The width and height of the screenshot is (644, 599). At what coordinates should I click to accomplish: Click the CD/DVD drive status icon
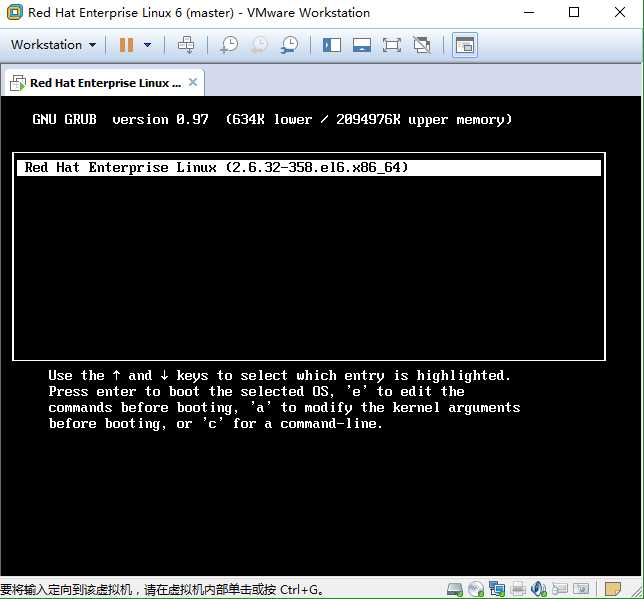476,589
